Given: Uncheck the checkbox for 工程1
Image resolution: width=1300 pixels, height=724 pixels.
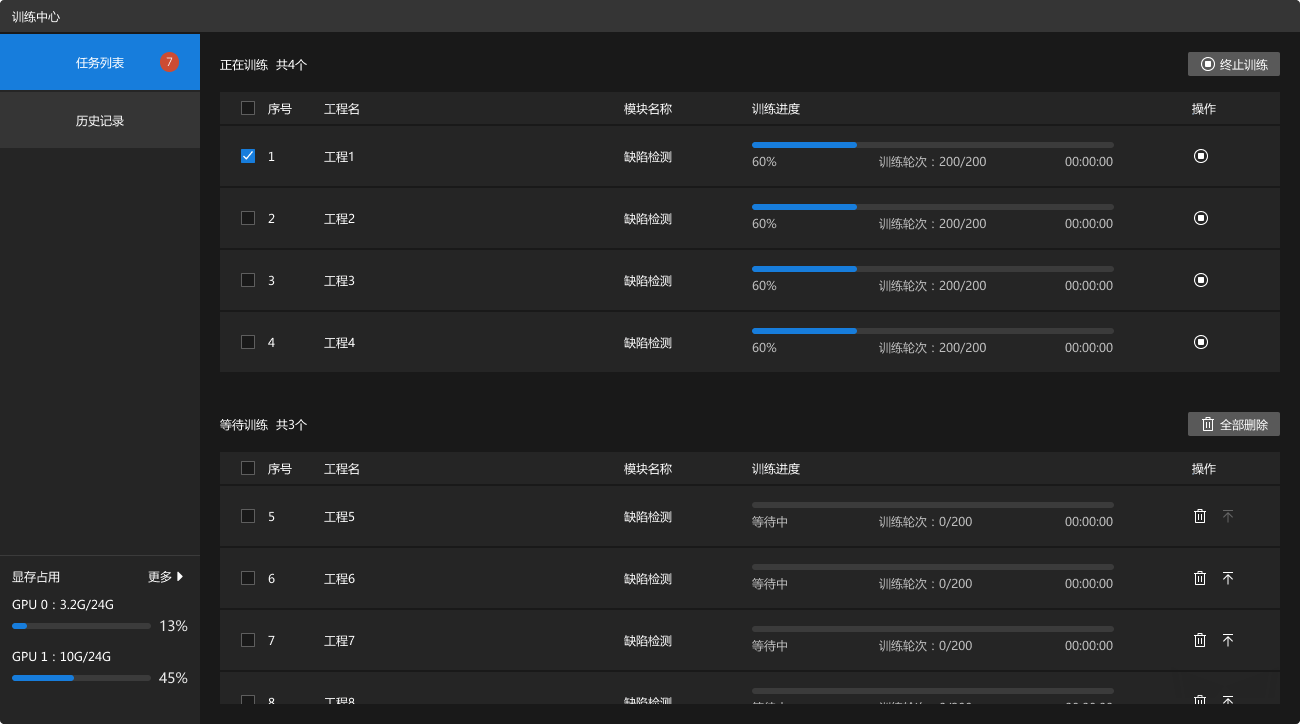Looking at the screenshot, I should pos(248,156).
